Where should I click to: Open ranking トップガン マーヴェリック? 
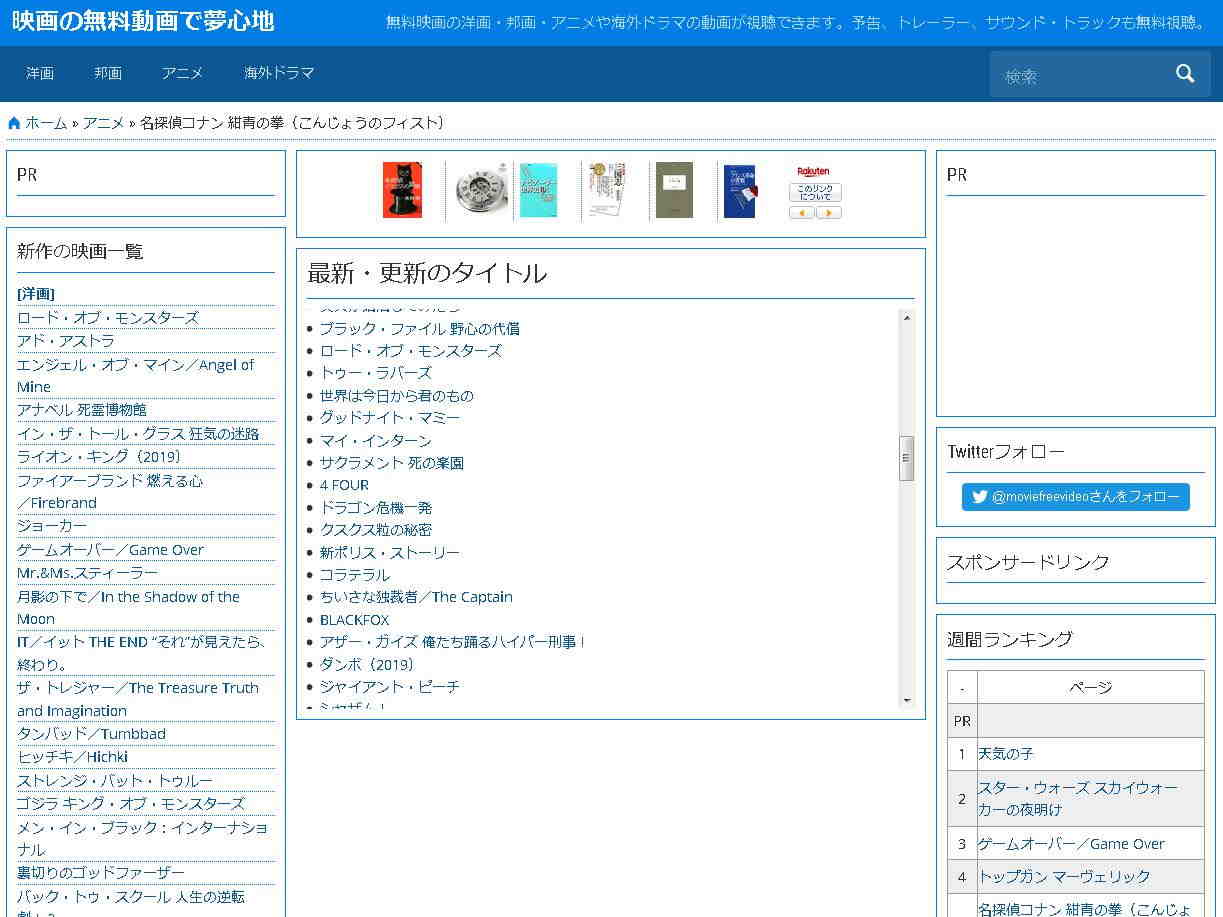tap(1064, 876)
